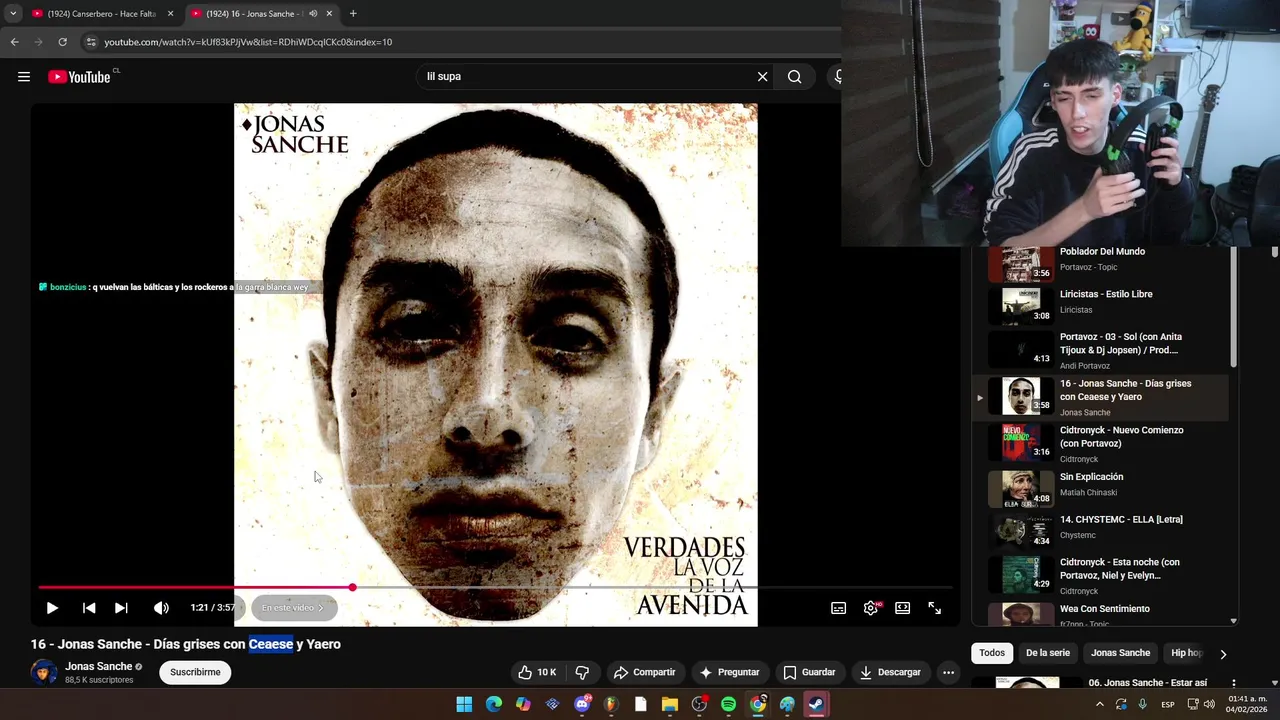
Task: Expand the 'En este video' chapter chip
Action: 293,608
